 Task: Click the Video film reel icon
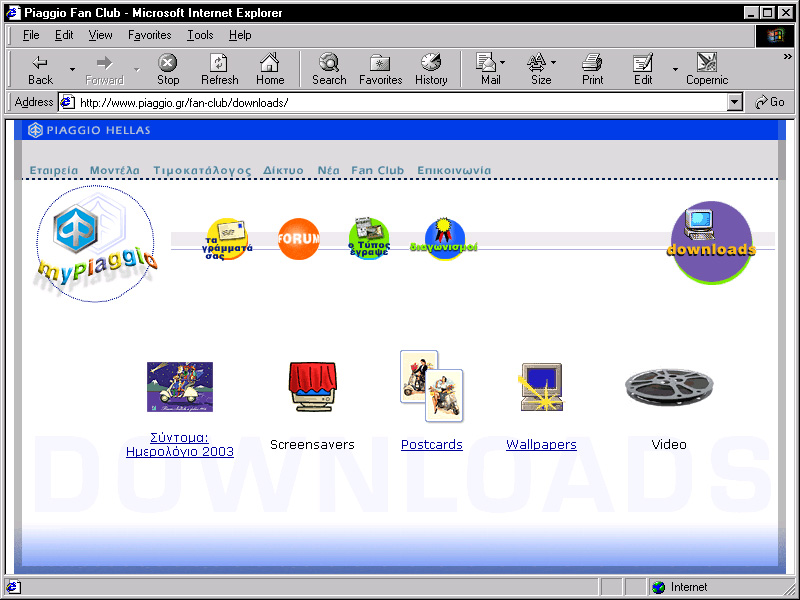point(669,387)
